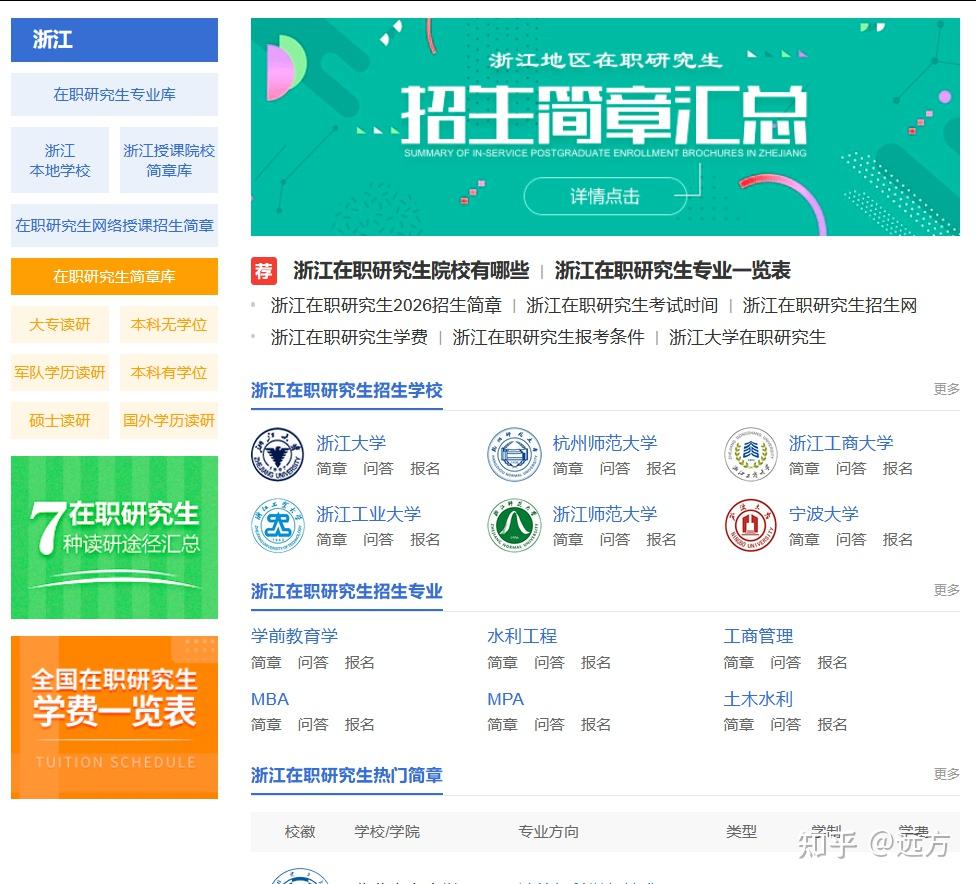The height and width of the screenshot is (884, 976).
Task: Open 简章 under 土木水利
Action: pyautogui.click(x=739, y=725)
